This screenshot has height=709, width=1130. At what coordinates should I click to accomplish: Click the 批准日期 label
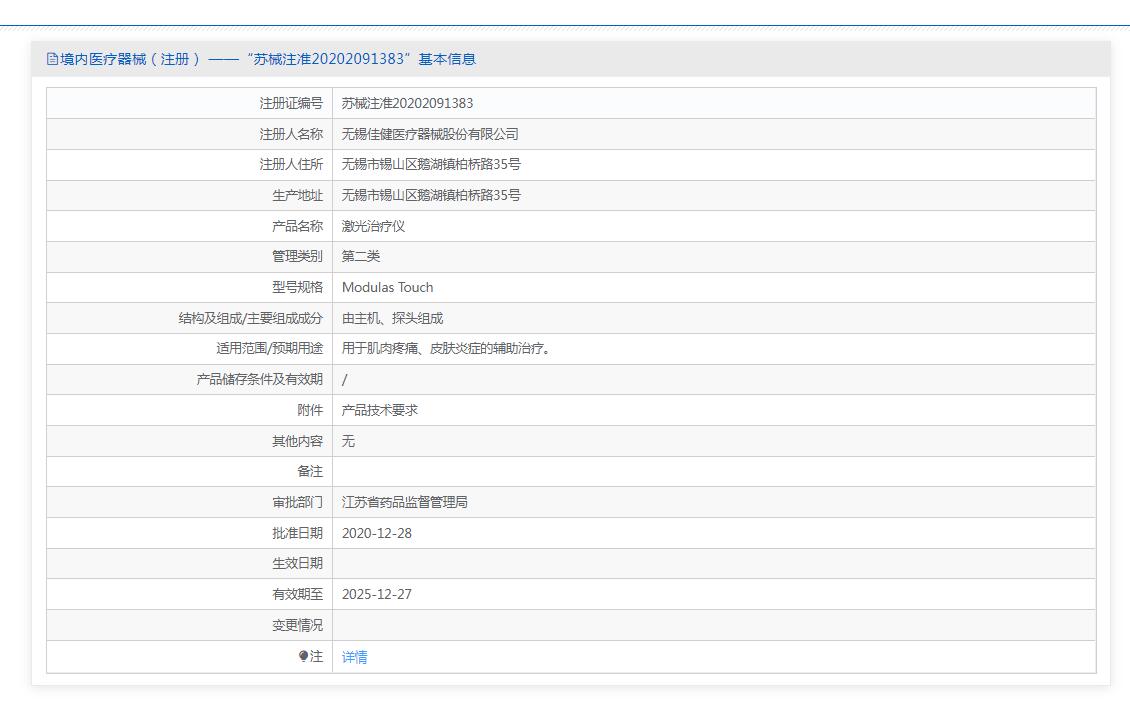[x=298, y=533]
